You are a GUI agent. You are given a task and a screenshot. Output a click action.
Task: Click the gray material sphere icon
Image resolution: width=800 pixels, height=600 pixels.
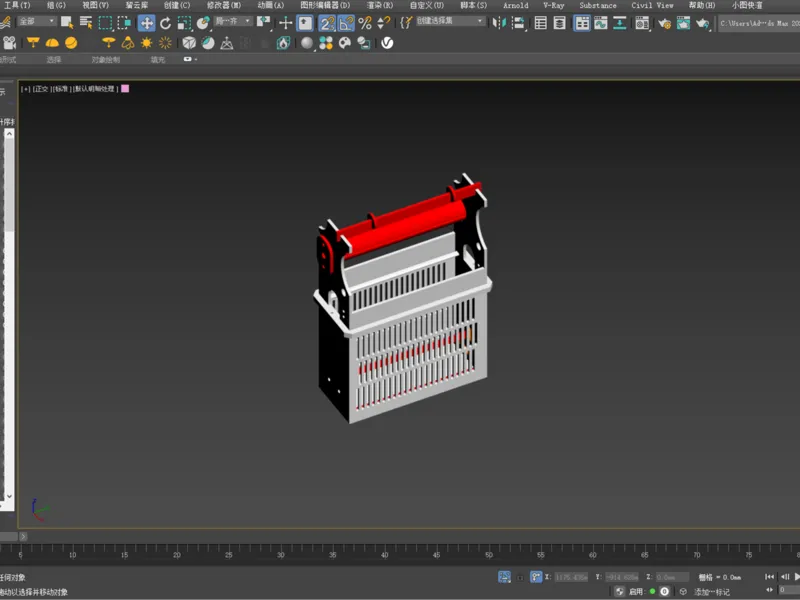306,43
